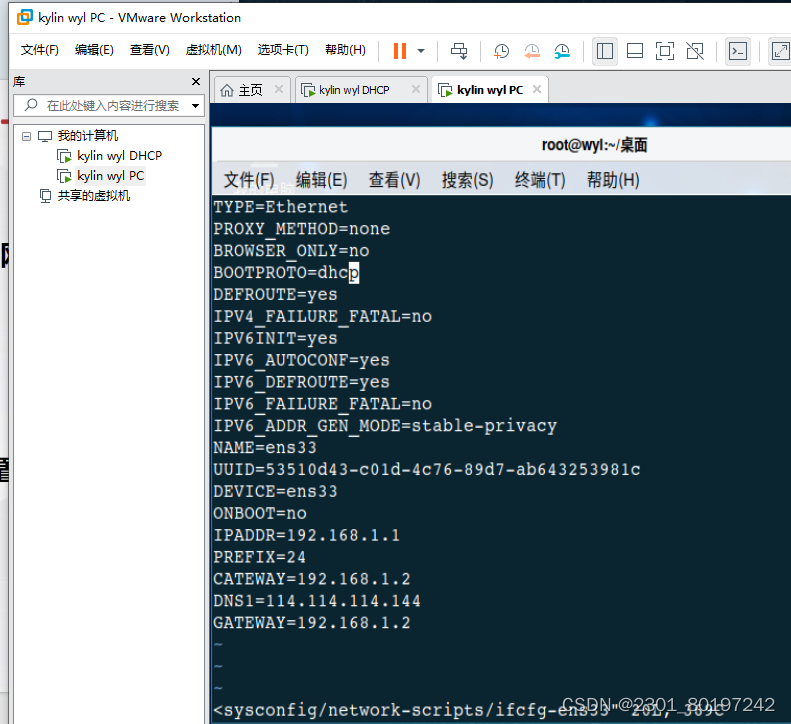Click the IPADDR=192.168.1.1 line

point(307,535)
